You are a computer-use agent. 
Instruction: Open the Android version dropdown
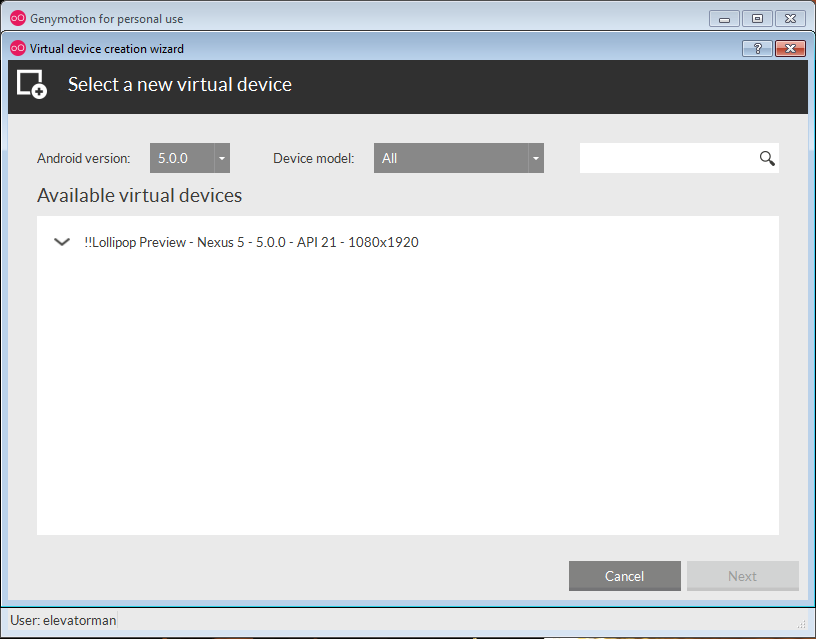pyautogui.click(x=189, y=158)
